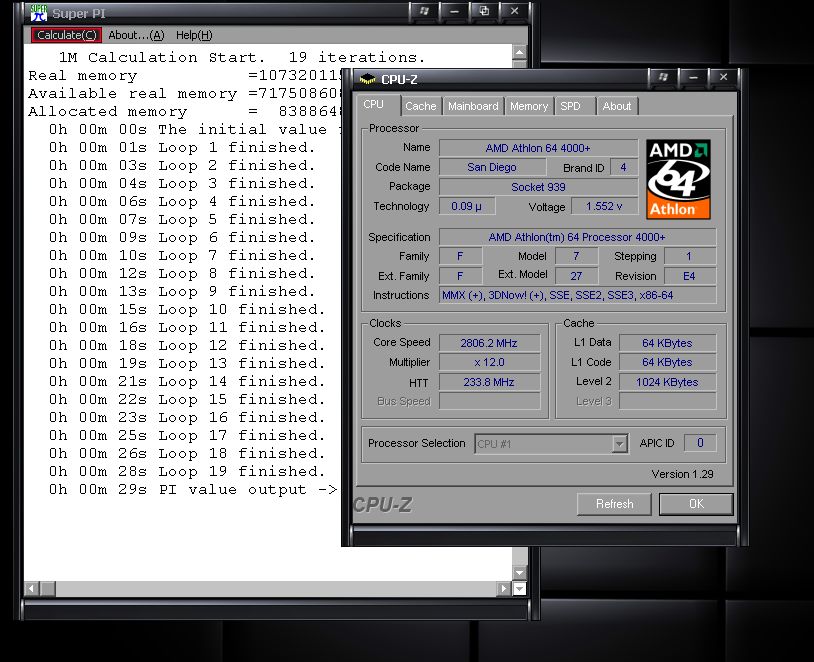
Task: Click the 'PI value output' line
Action: [193, 490]
